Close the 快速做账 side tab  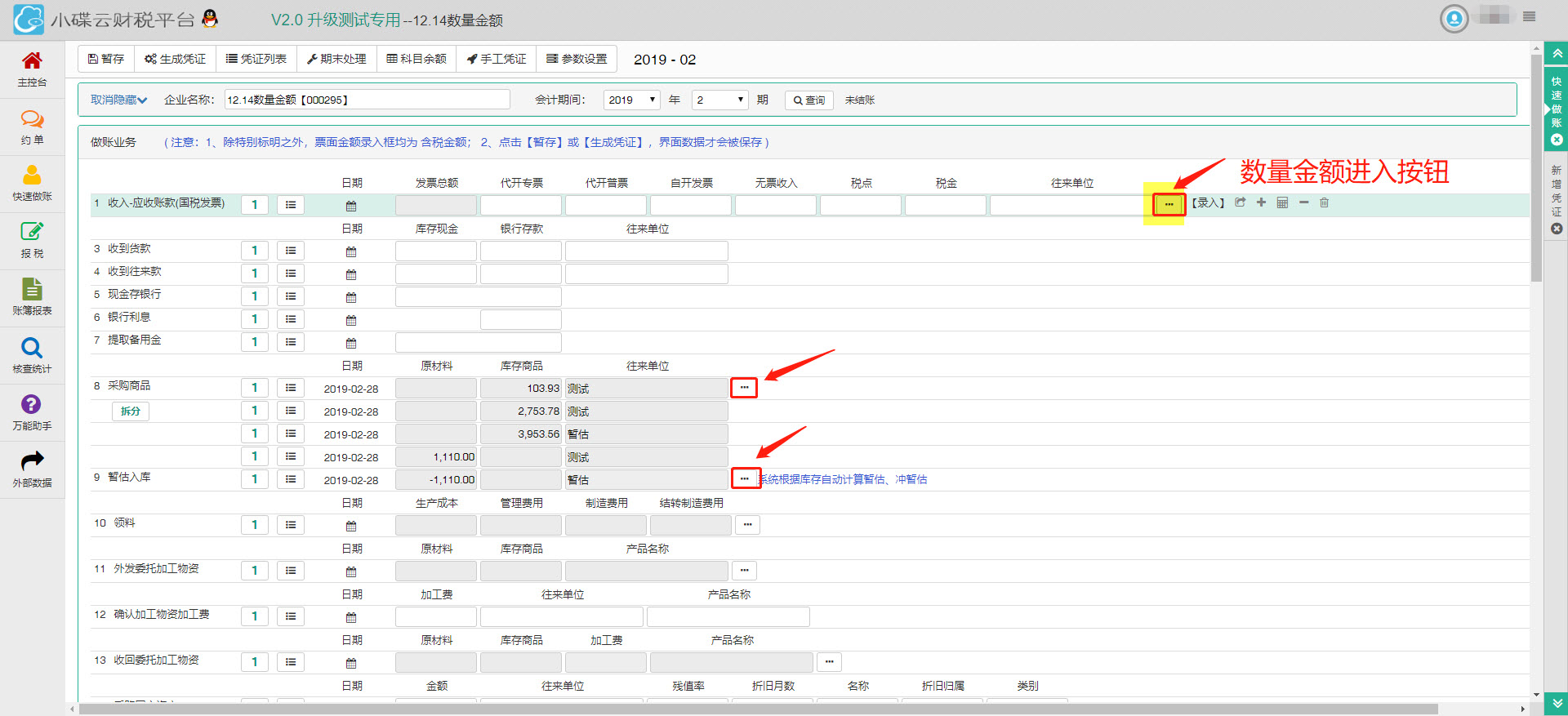coord(1557,140)
